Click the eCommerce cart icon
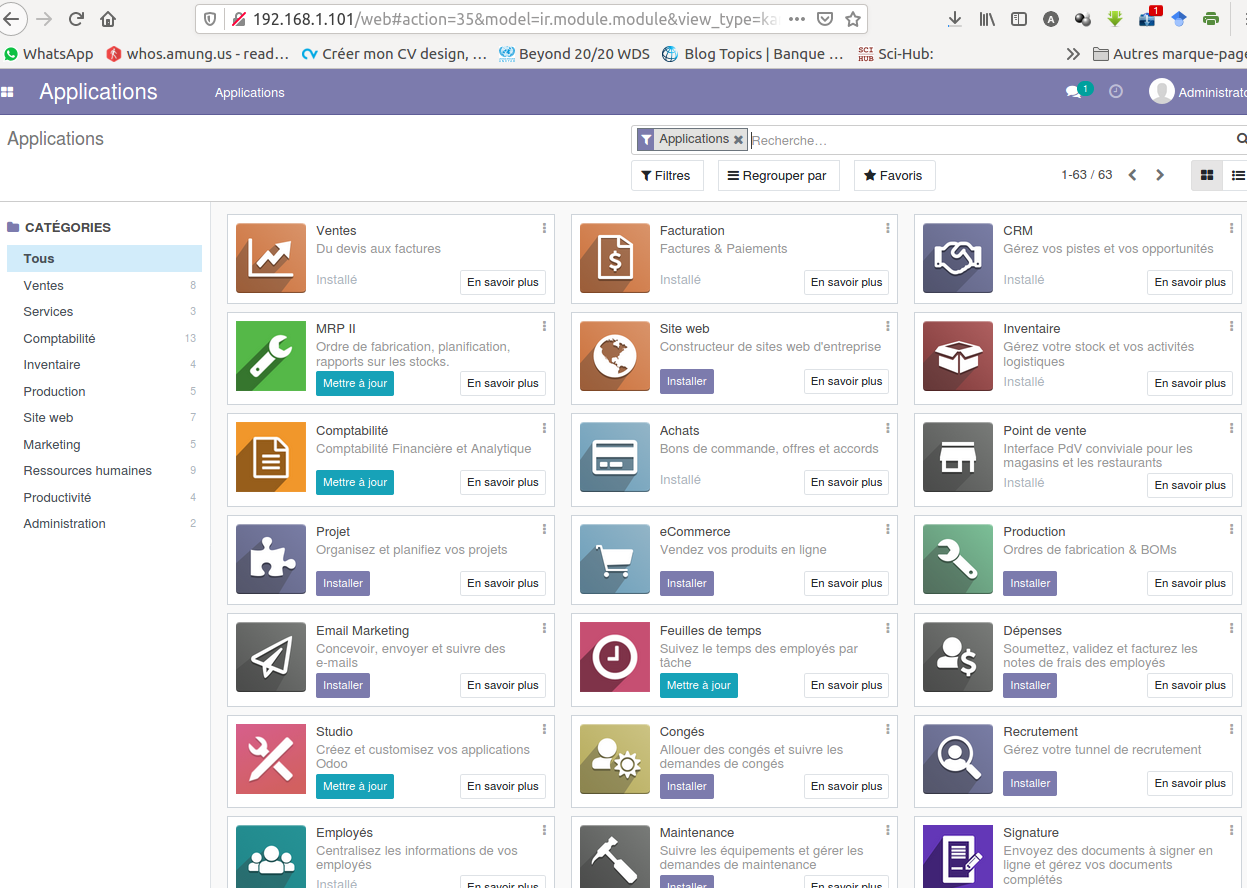Image resolution: width=1247 pixels, height=888 pixels. coord(615,559)
